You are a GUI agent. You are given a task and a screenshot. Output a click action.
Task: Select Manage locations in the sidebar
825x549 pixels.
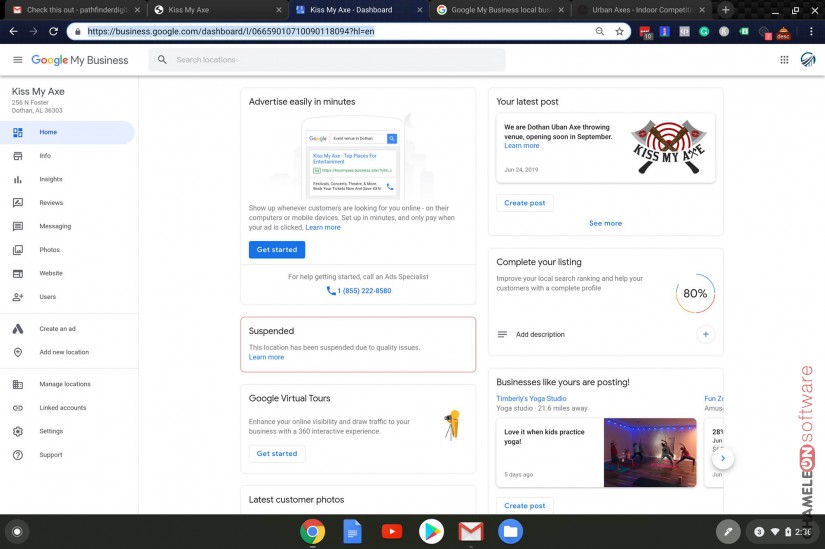[65, 384]
